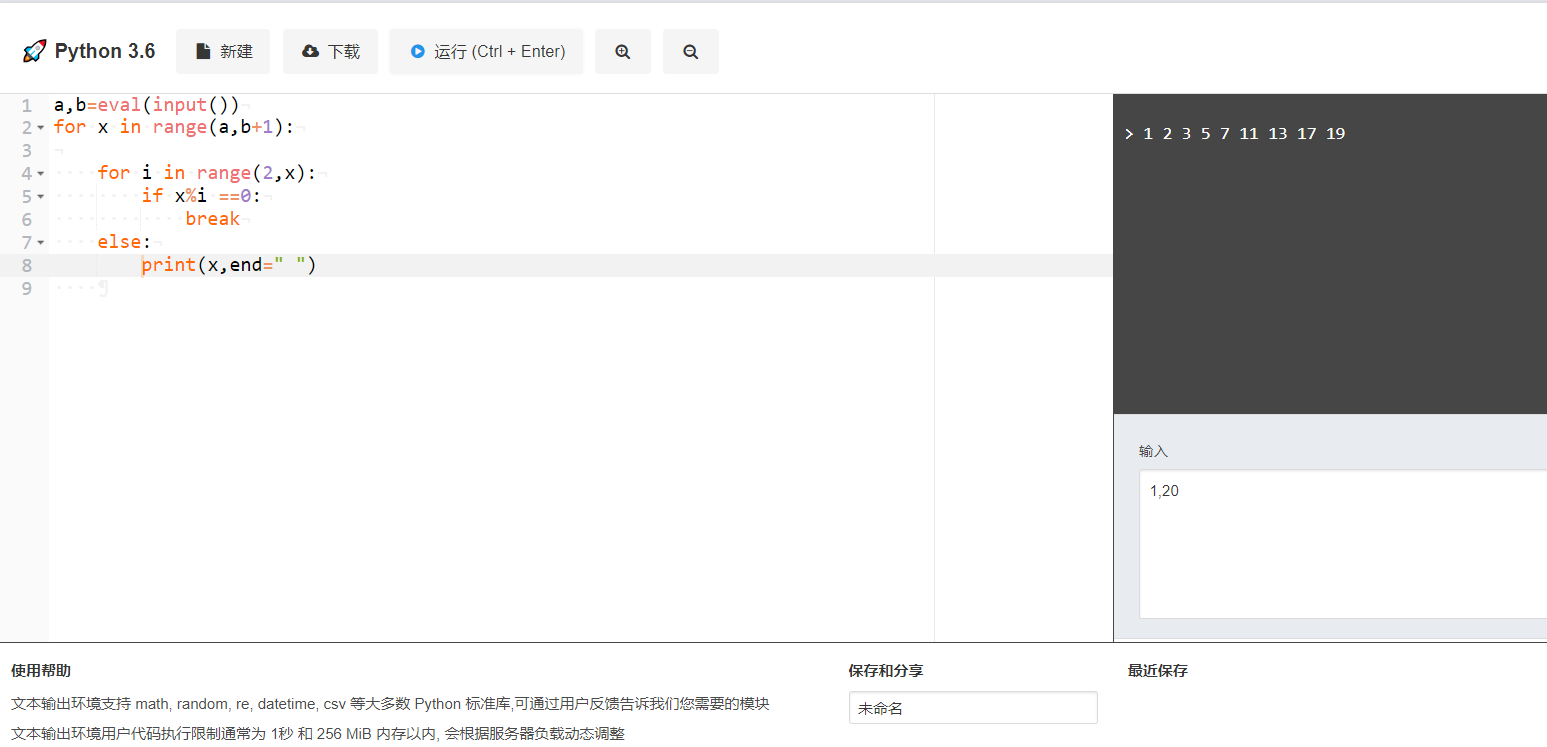The height and width of the screenshot is (747, 1547).
Task: Click the 'break' statement on line 6
Action: (212, 219)
